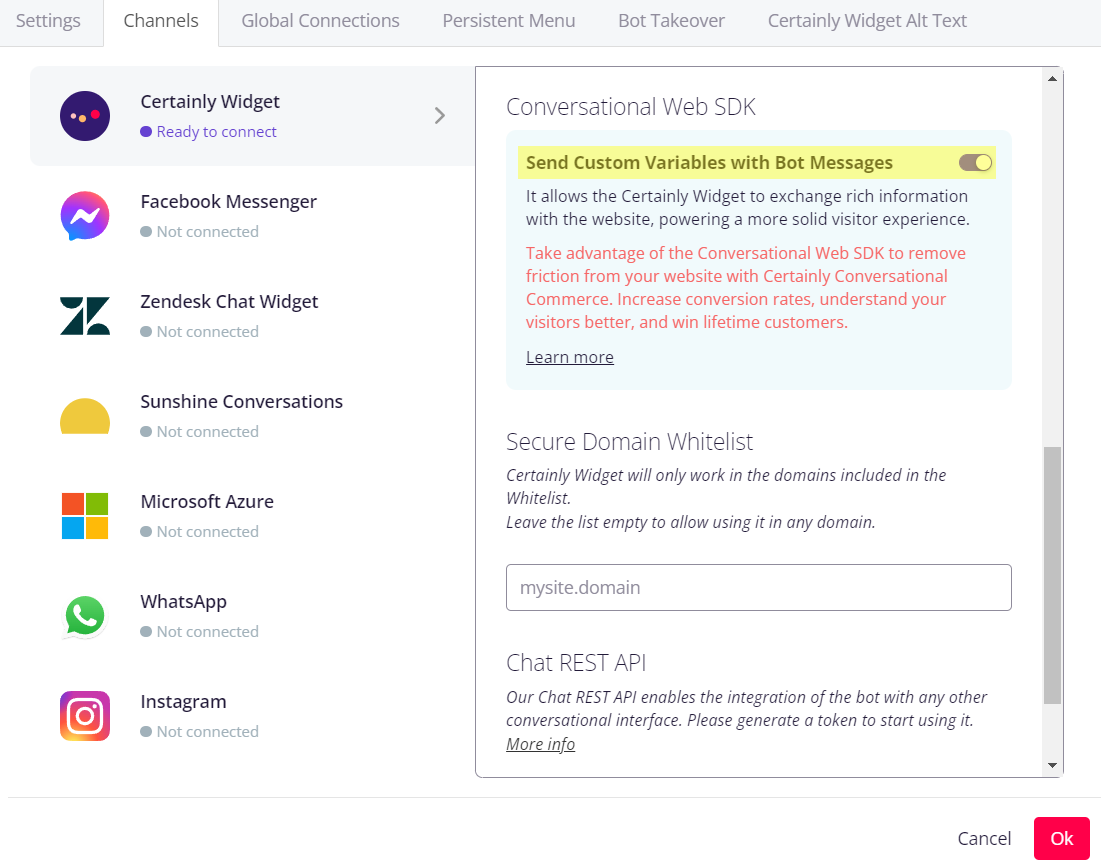The width and height of the screenshot is (1101, 867).
Task: Expand the Certainly Widget settings chevron
Action: coord(439,116)
